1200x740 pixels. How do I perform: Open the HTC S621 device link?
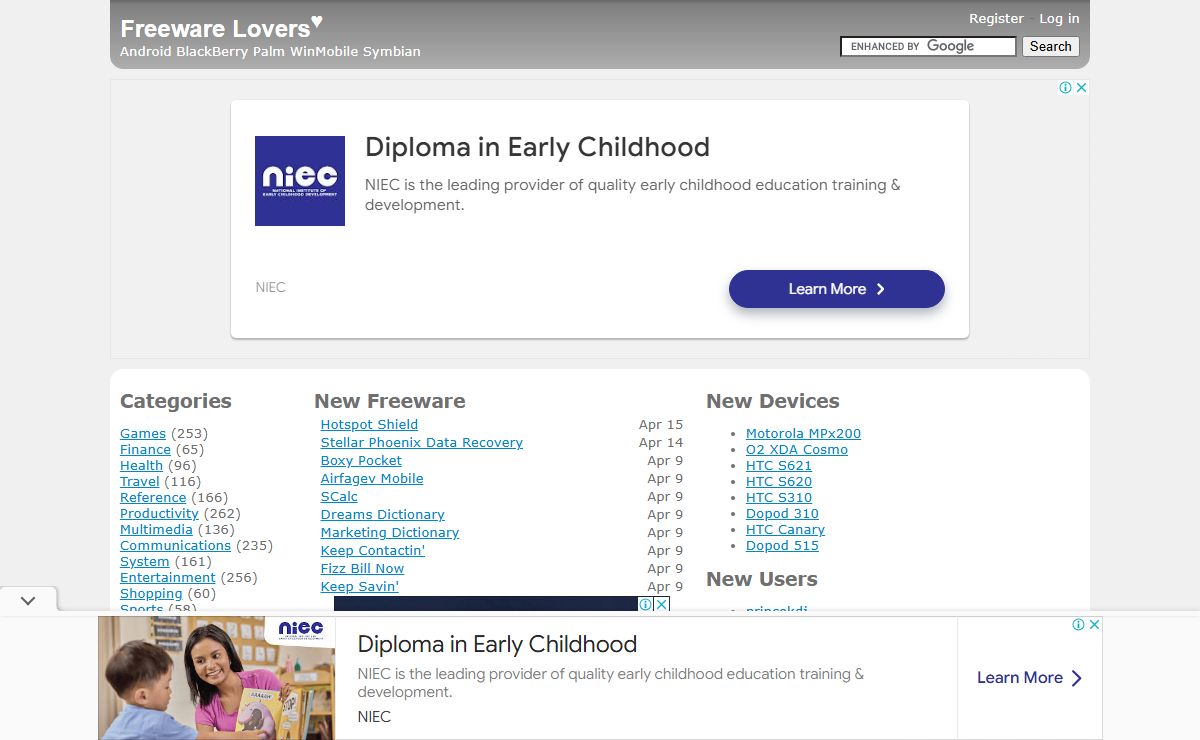tap(779, 465)
